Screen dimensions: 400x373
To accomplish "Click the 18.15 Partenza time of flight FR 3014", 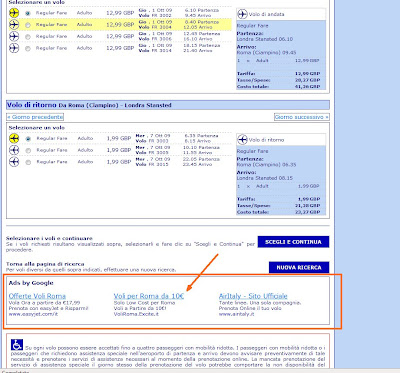I will [202, 45].
